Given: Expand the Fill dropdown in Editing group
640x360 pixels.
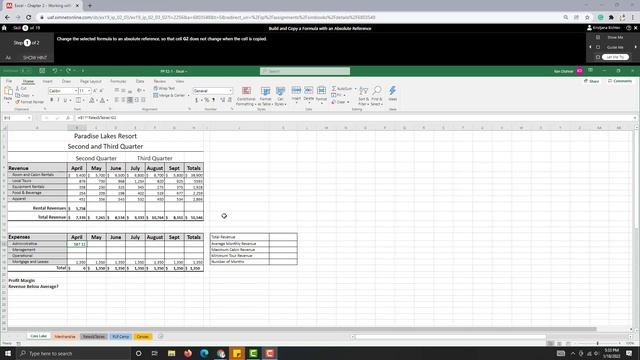Looking at the screenshot, I should tap(344, 96).
